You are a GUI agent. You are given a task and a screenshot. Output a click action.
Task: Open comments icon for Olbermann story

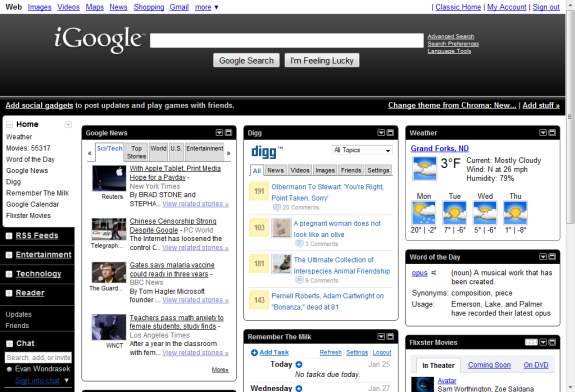point(277,208)
